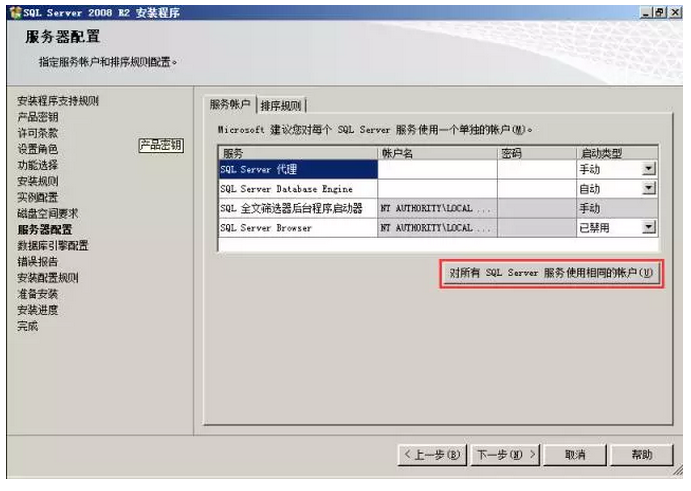This screenshot has width=691, height=491.
Task: Click 错误报告 step in sidebar
Action: [x=37, y=261]
